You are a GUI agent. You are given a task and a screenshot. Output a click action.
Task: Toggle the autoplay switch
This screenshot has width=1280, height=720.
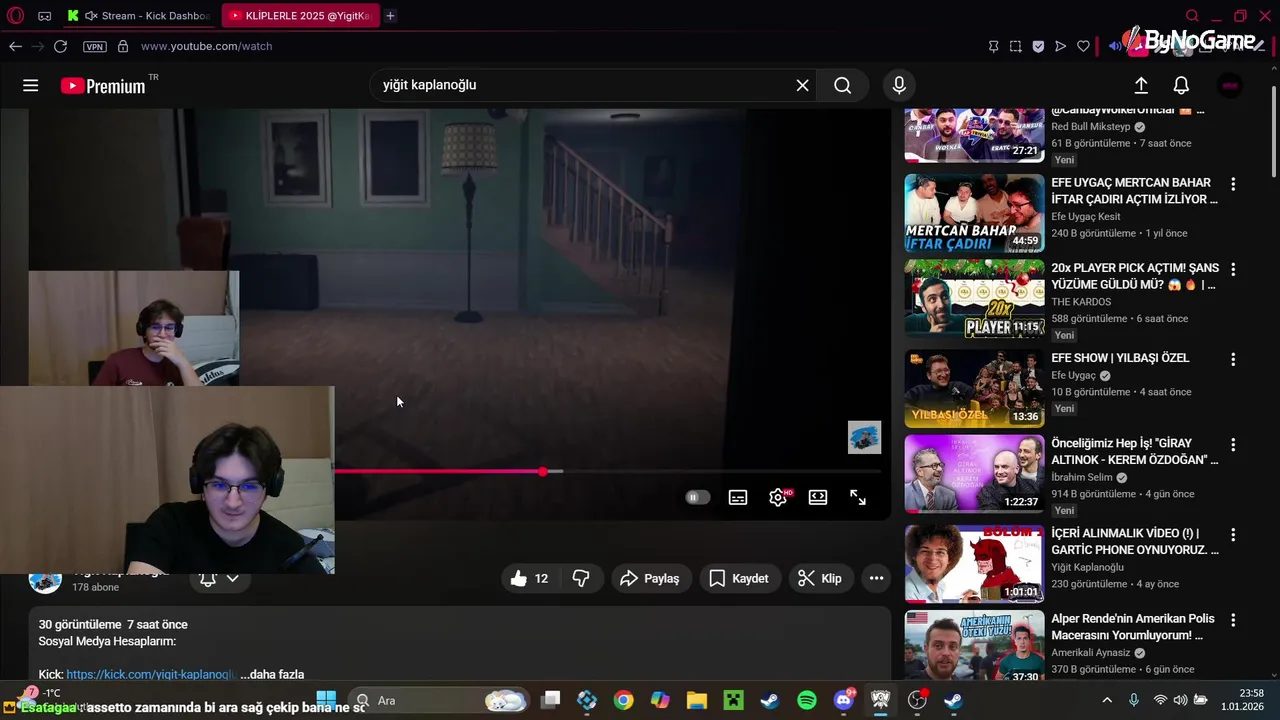tap(697, 497)
